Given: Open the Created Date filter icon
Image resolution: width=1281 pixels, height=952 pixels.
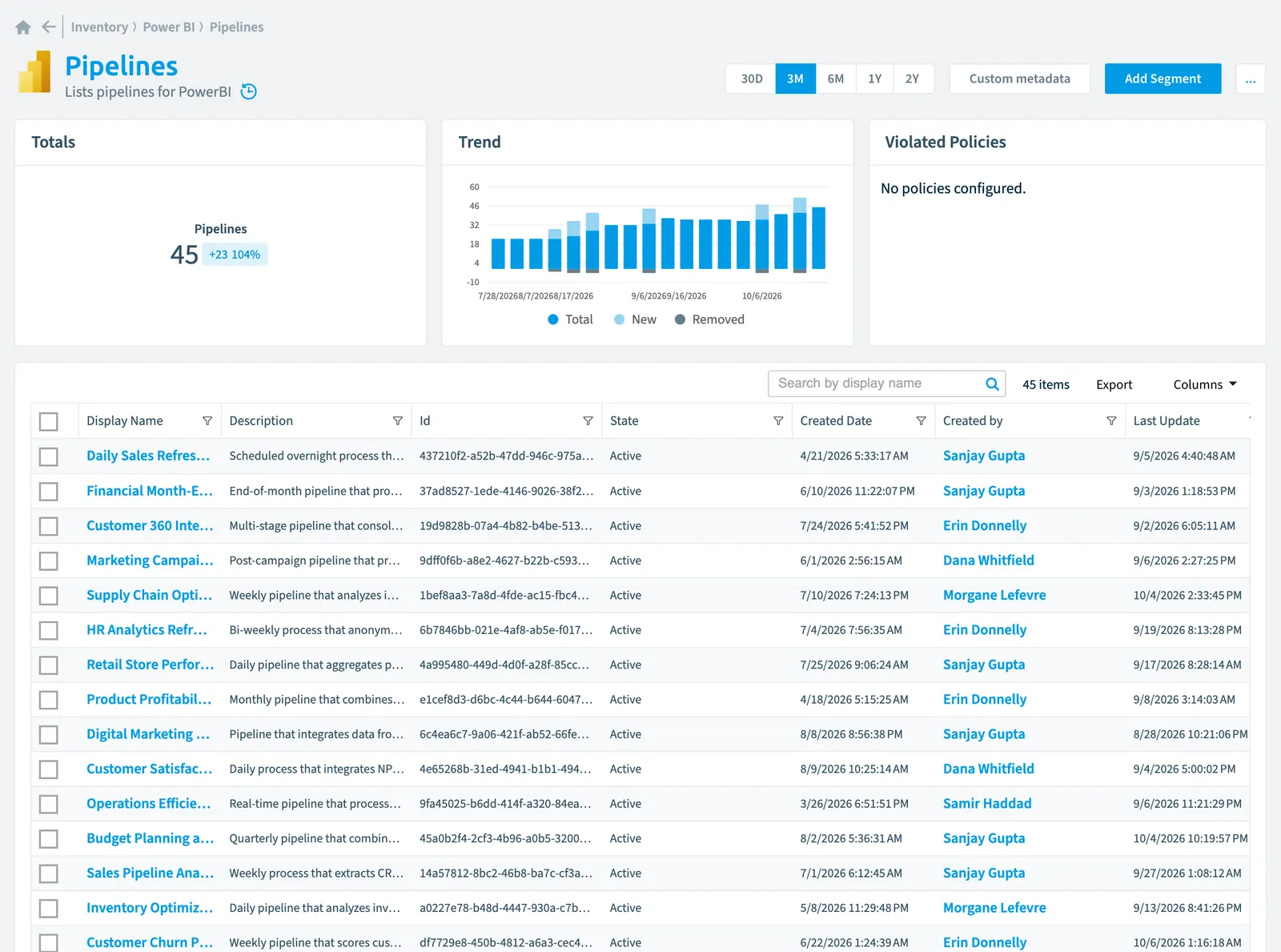Looking at the screenshot, I should [922, 421].
